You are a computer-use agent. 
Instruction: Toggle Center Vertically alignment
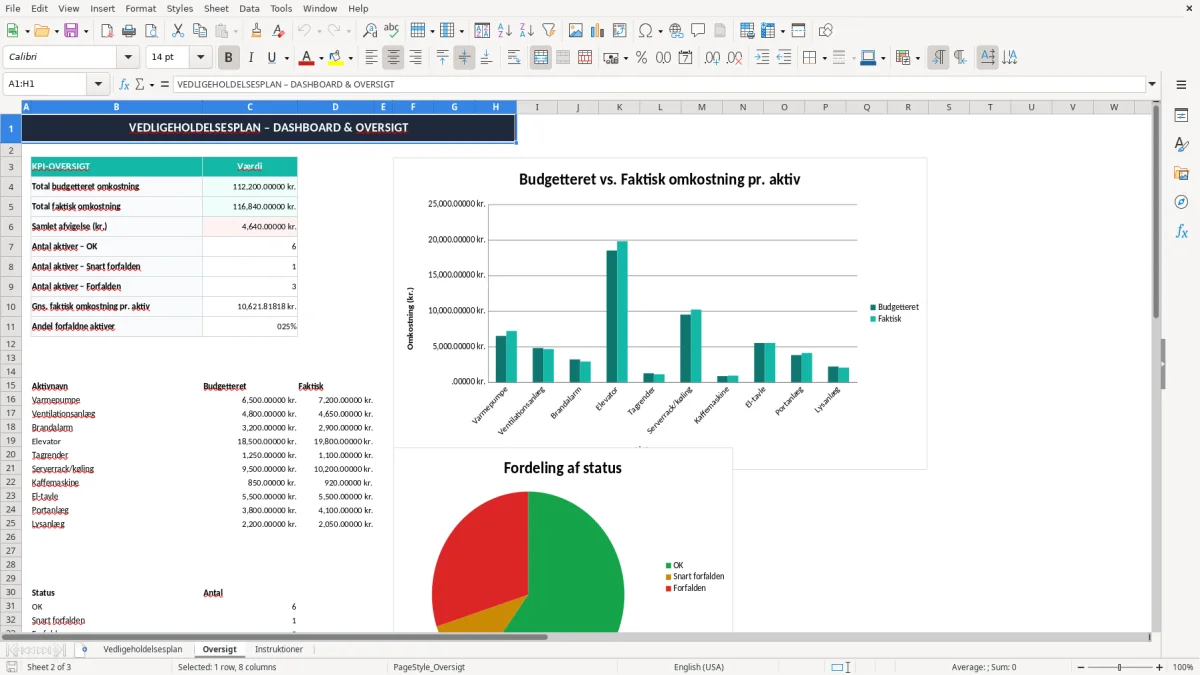click(x=464, y=58)
